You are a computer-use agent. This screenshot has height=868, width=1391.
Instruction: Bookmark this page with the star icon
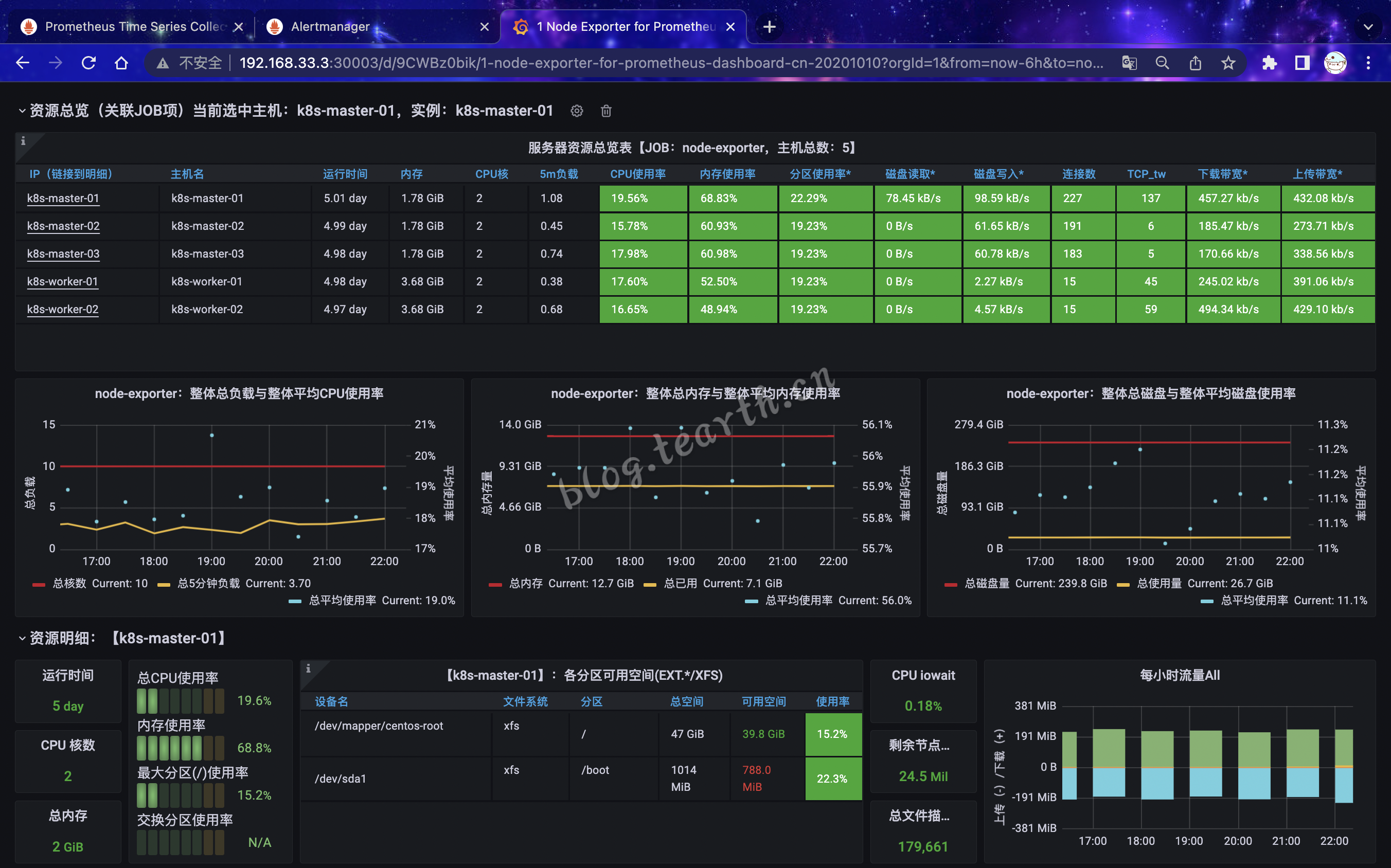[1228, 63]
